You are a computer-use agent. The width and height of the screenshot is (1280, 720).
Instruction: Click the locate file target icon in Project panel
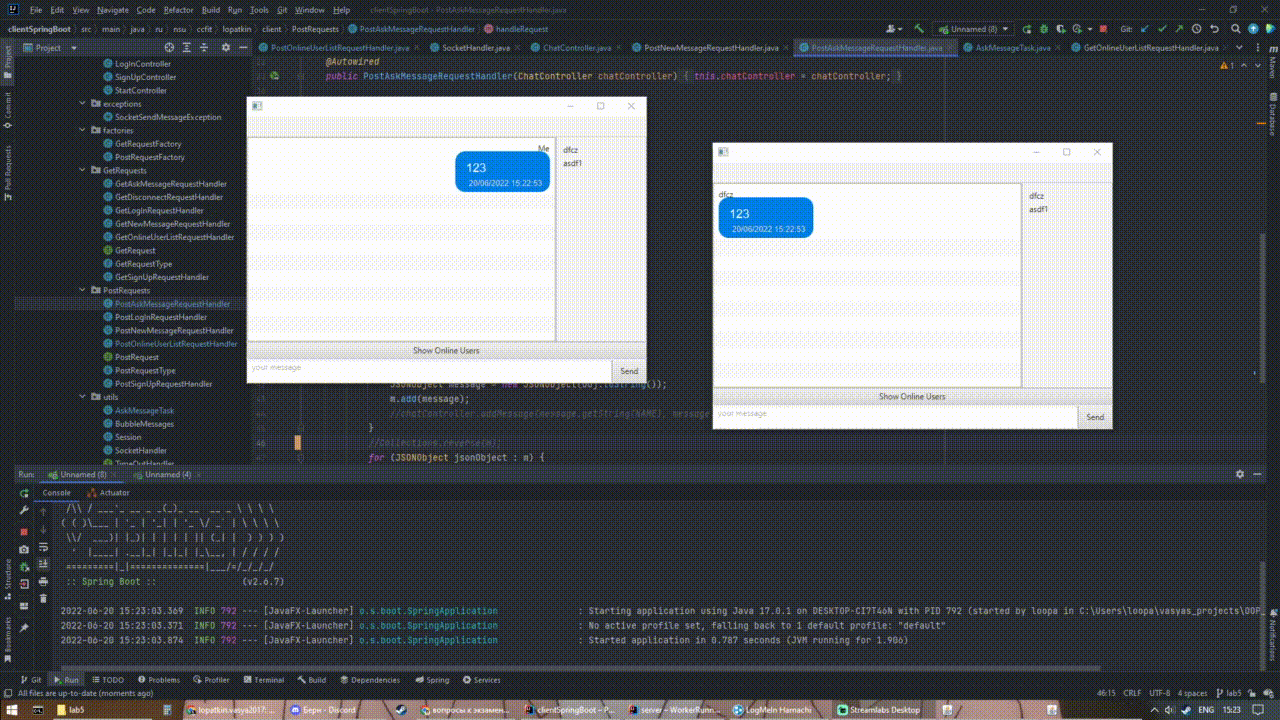click(x=169, y=47)
